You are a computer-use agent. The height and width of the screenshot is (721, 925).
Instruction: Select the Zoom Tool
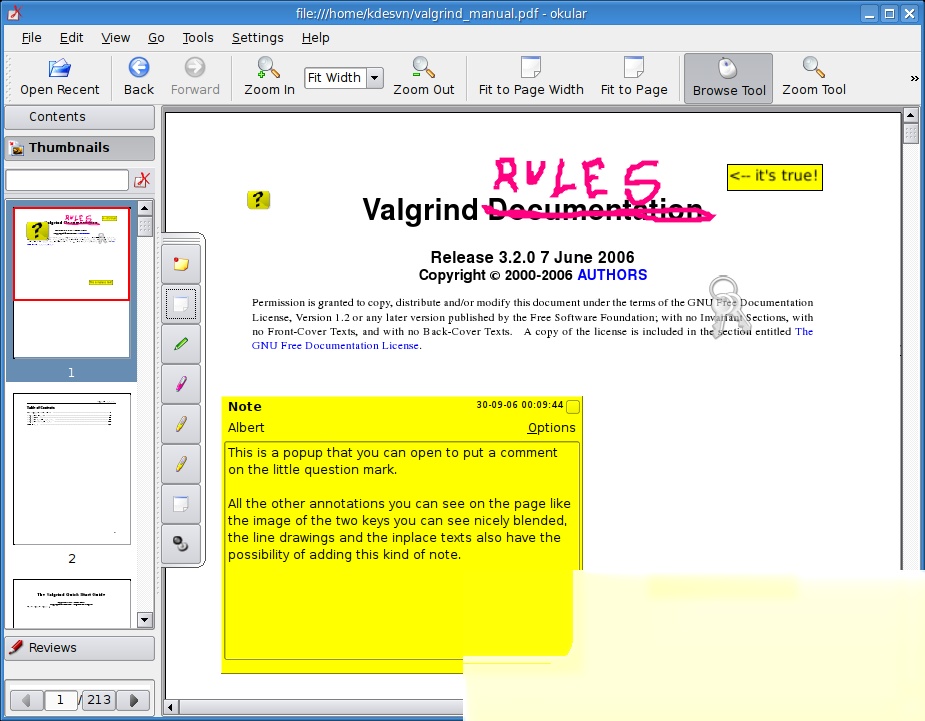814,77
